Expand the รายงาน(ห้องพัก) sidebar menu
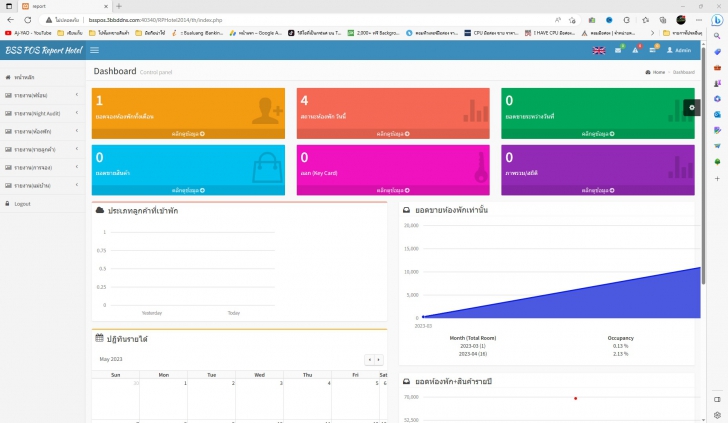The image size is (728, 423). [38, 131]
